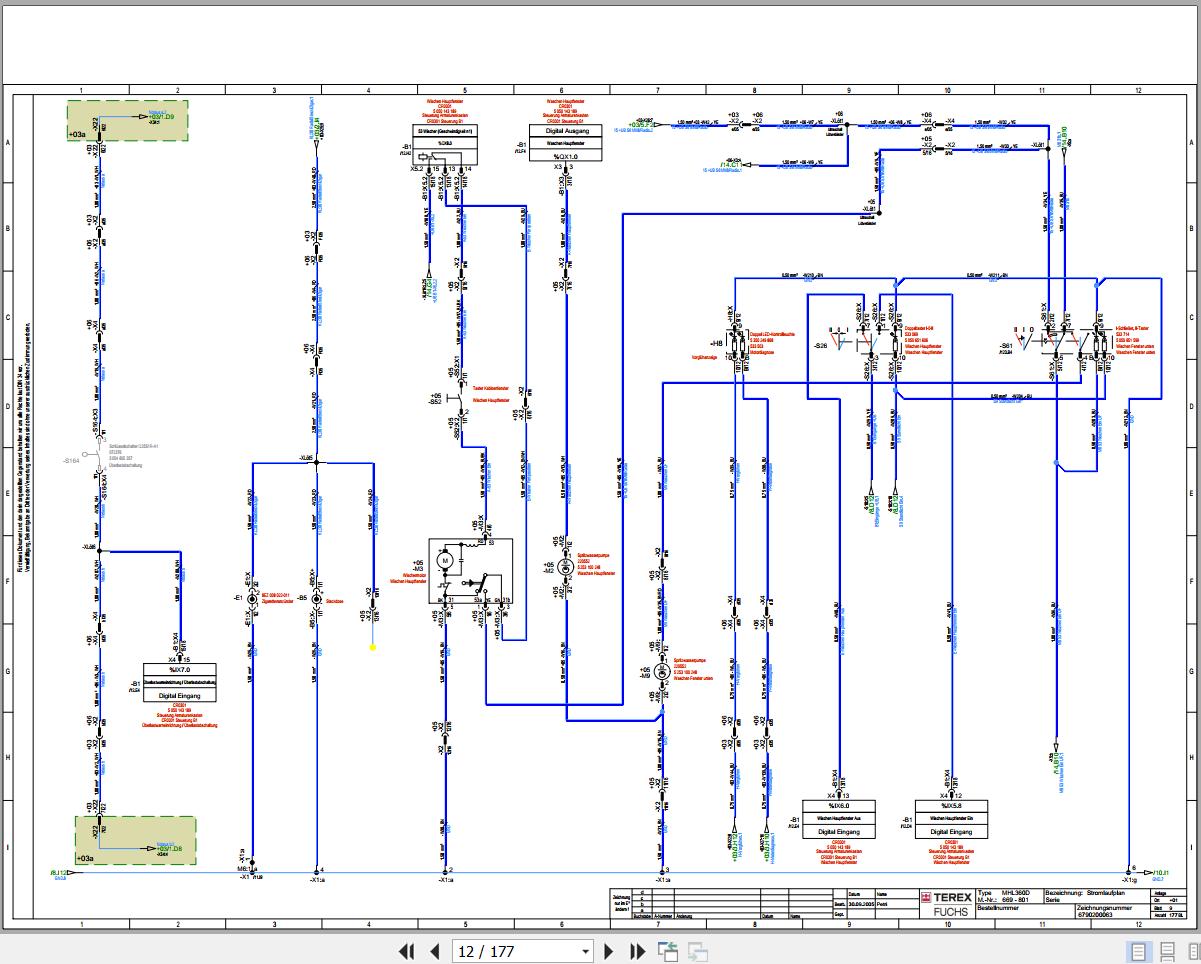Viewport: 1201px width, 964px height.
Task: Select the Digital Eingang %IX6.0 block
Action: click(839, 818)
